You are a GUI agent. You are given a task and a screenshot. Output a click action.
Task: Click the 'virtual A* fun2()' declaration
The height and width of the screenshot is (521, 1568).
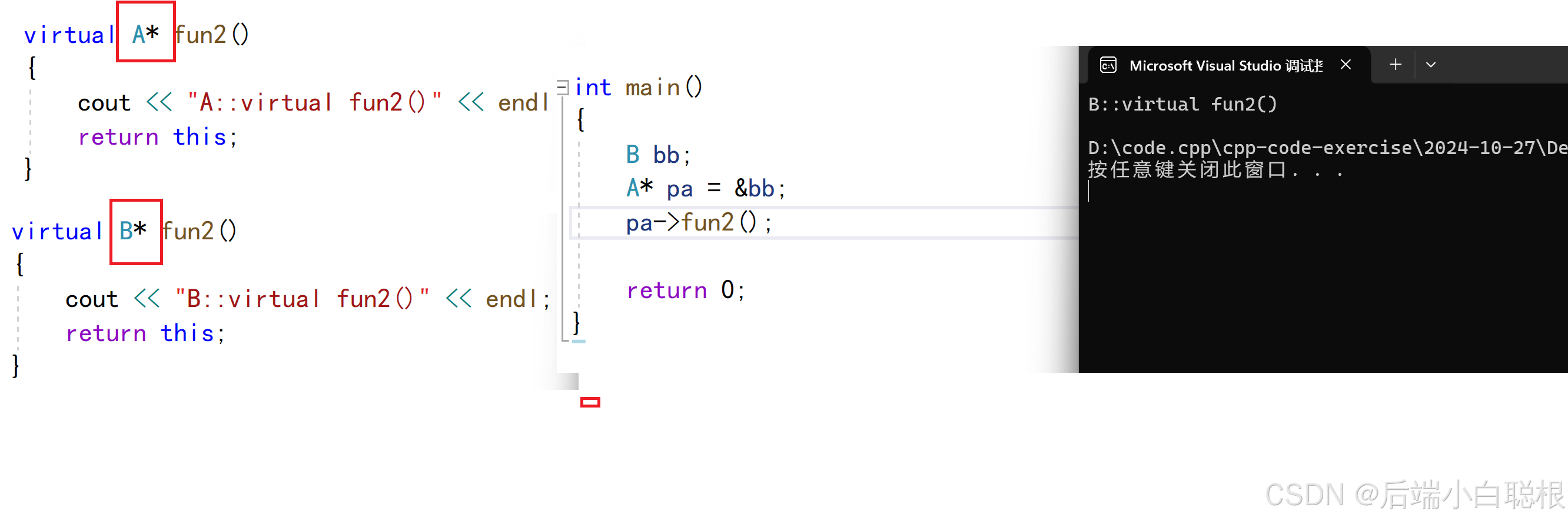click(137, 35)
